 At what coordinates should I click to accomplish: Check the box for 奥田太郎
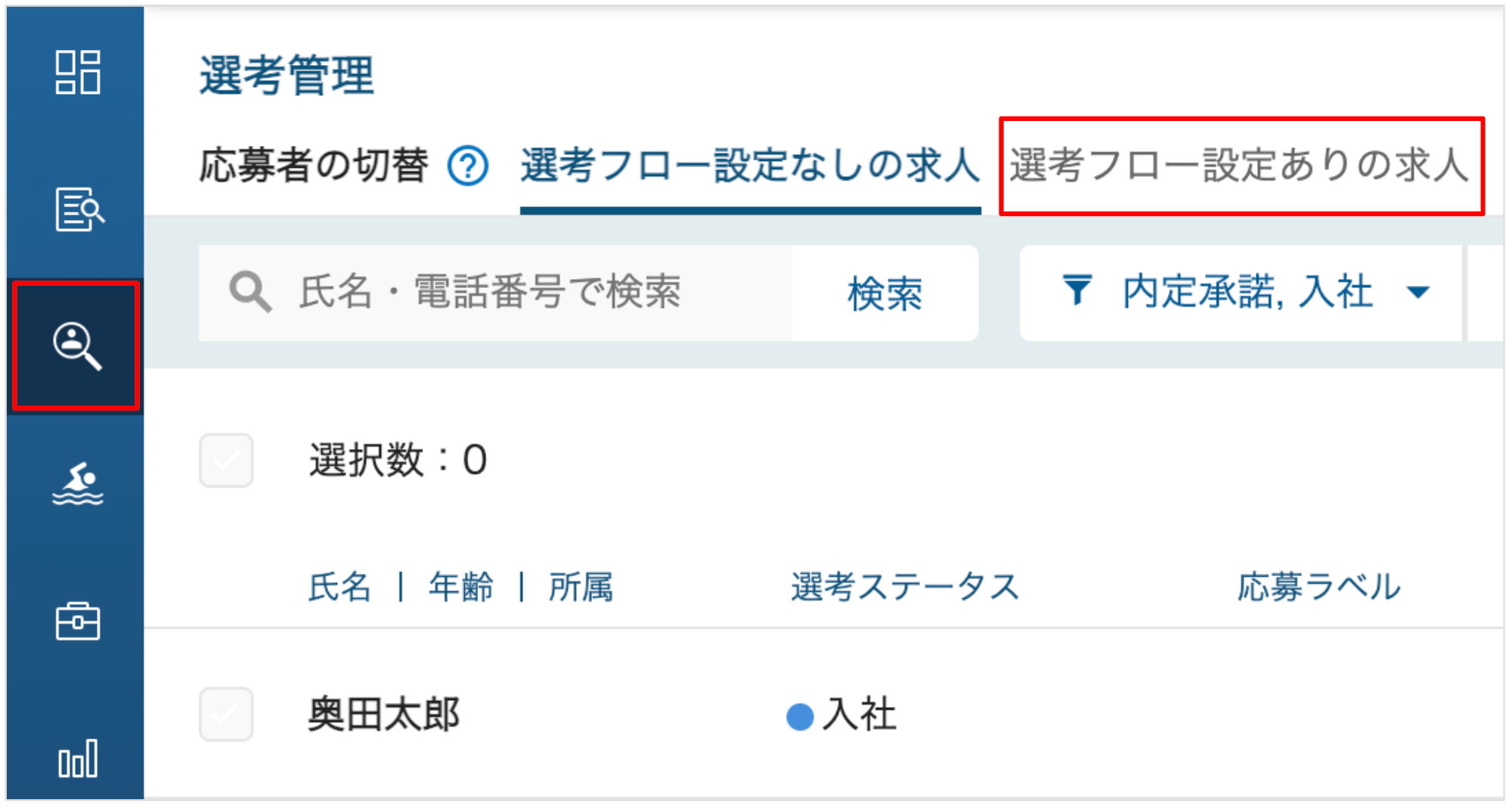tap(226, 714)
